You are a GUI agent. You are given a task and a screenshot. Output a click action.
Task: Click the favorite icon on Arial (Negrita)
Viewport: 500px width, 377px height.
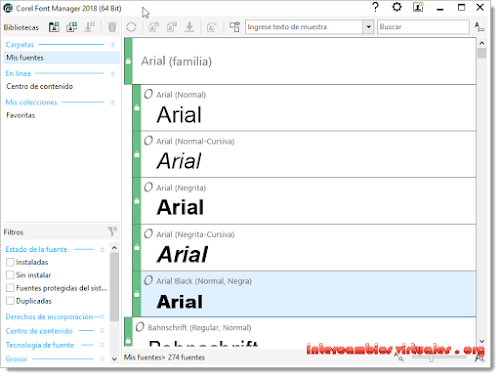pyautogui.click(x=148, y=187)
